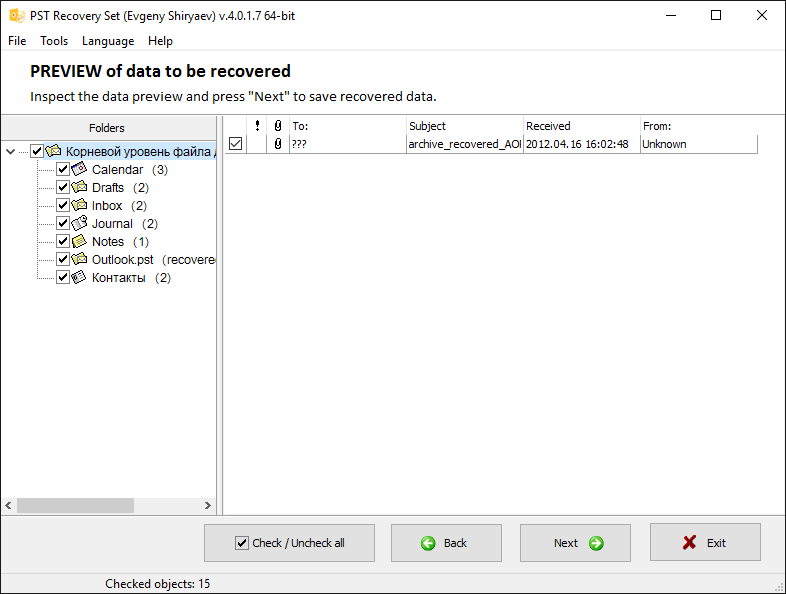Screen dimensions: 786x594
Task: Uncheck the Calendar folder checkbox
Action: [x=63, y=169]
